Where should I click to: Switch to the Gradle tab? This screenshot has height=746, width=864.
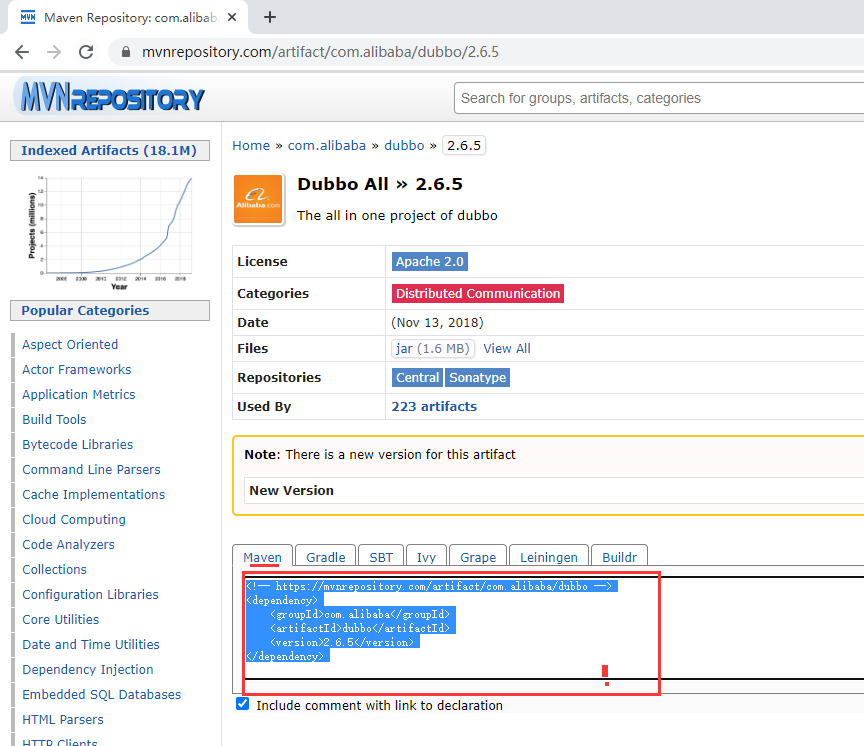click(326, 557)
